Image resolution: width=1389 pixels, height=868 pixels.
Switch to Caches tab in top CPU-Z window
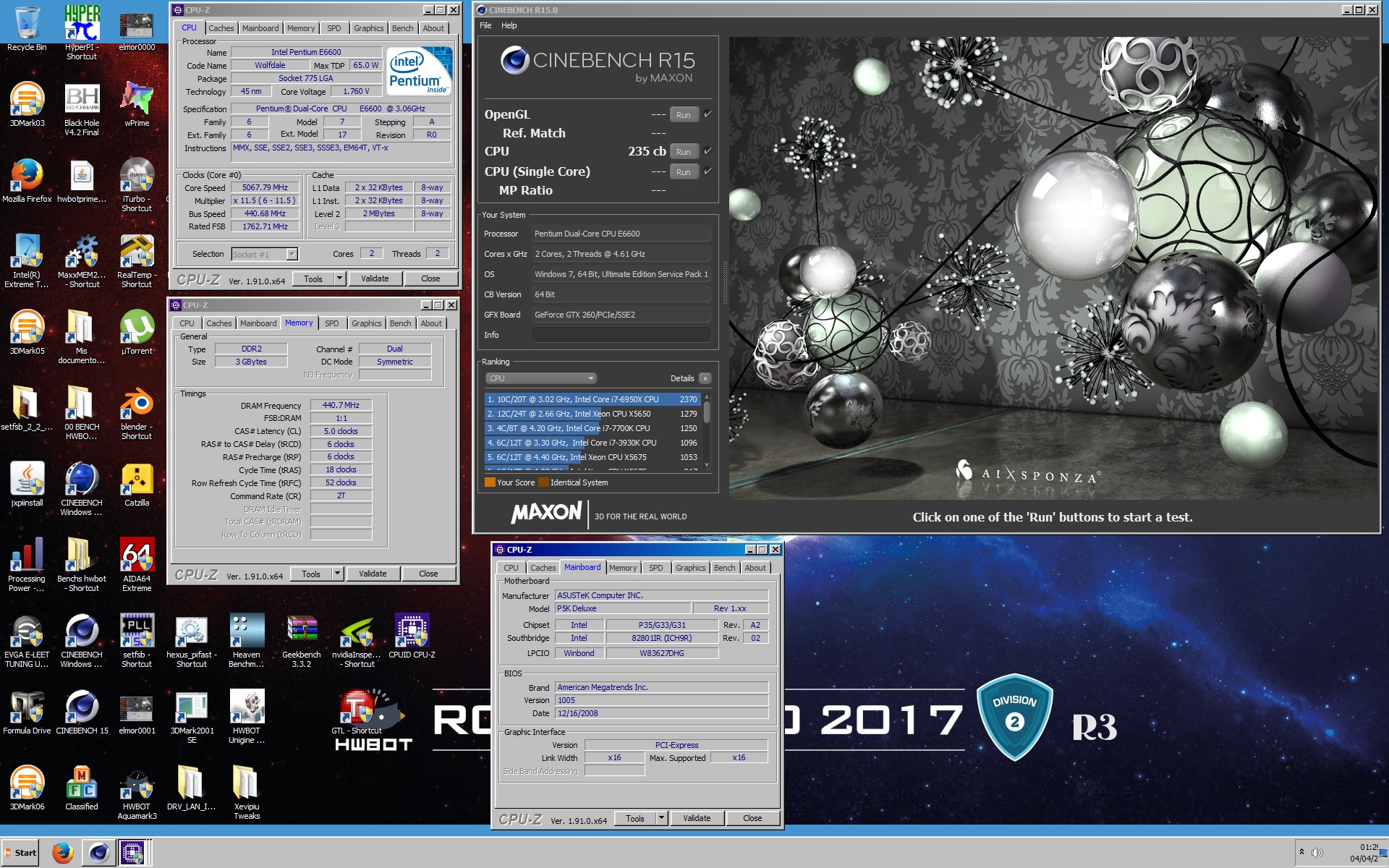(221, 28)
